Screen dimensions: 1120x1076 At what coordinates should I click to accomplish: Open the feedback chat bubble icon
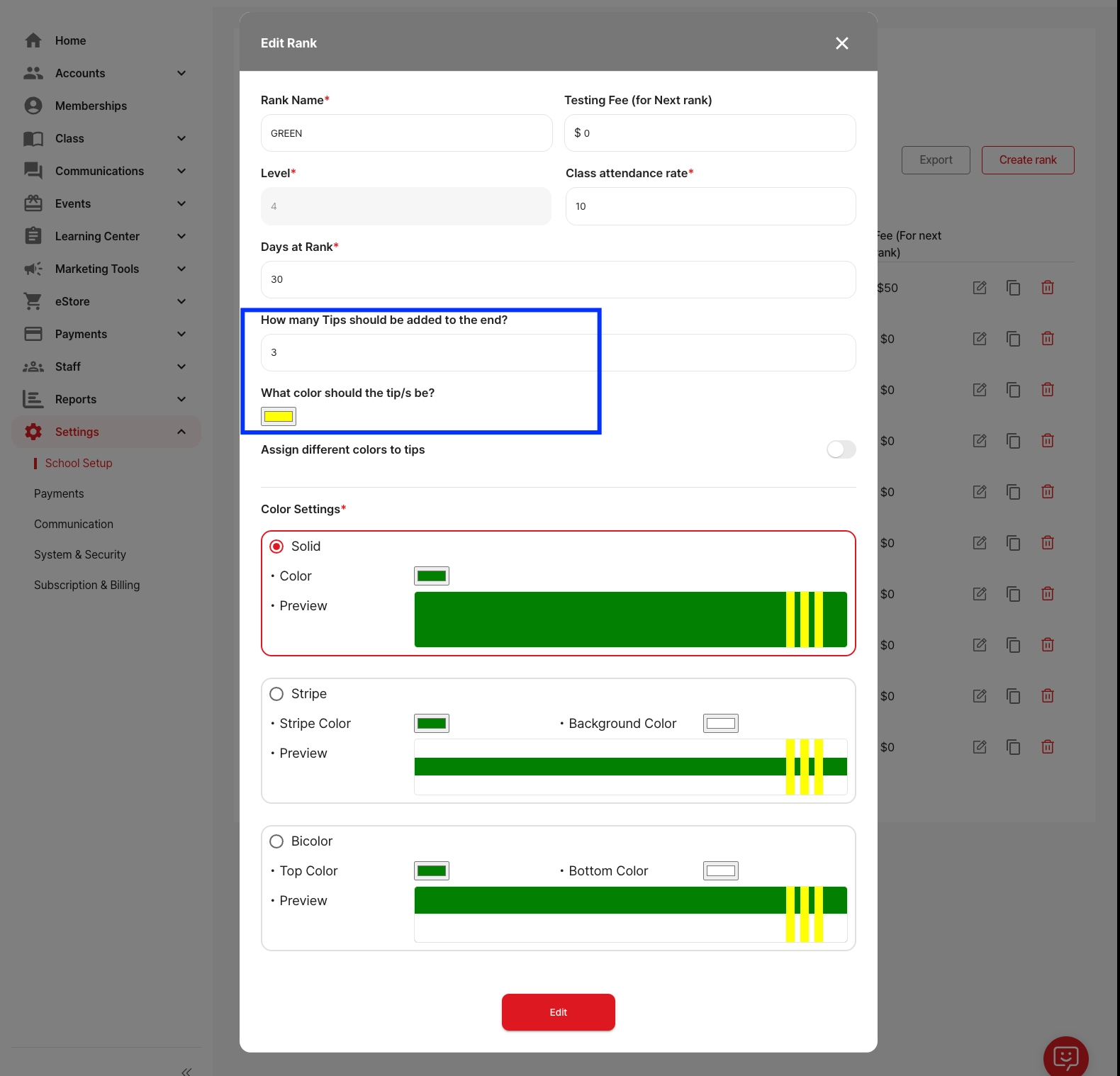point(1066,1058)
